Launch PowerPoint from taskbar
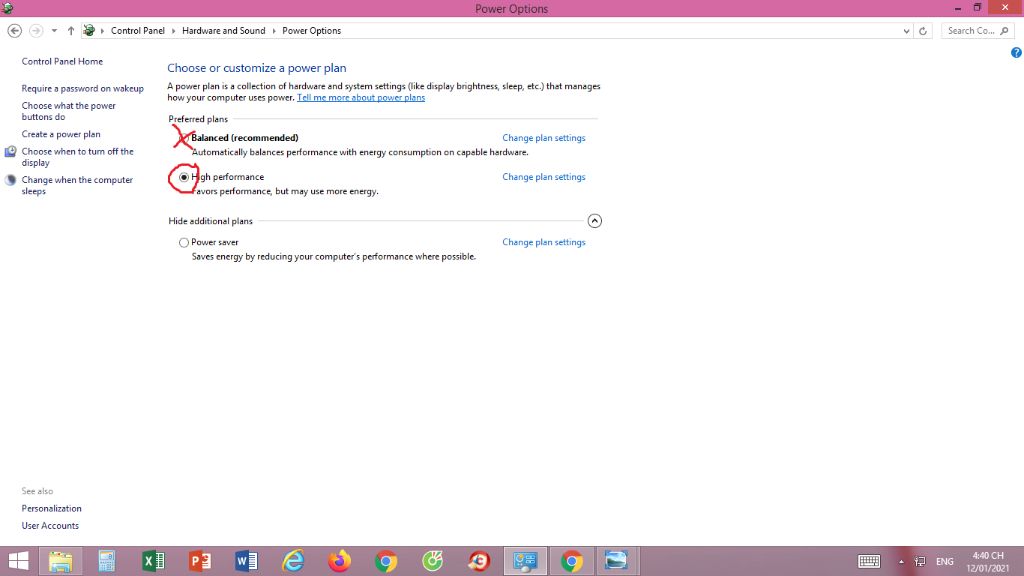This screenshot has width=1024, height=576. pyautogui.click(x=200, y=561)
